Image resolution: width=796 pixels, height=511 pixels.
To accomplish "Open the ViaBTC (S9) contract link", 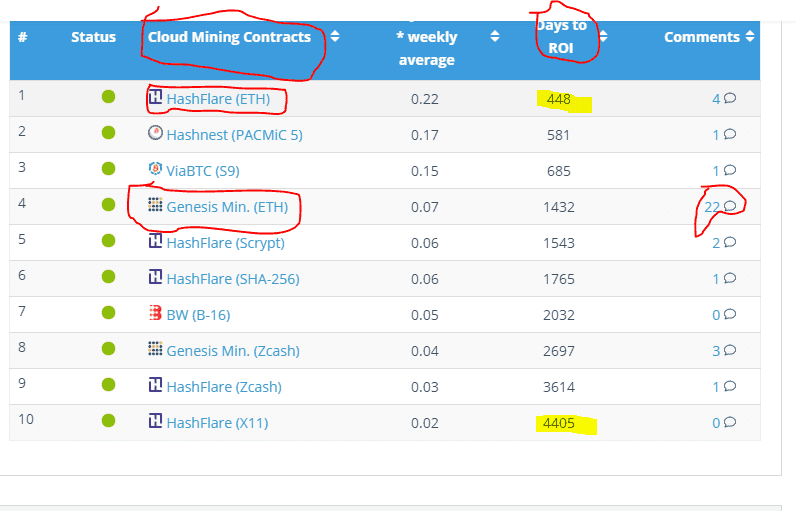I will pyautogui.click(x=203, y=171).
